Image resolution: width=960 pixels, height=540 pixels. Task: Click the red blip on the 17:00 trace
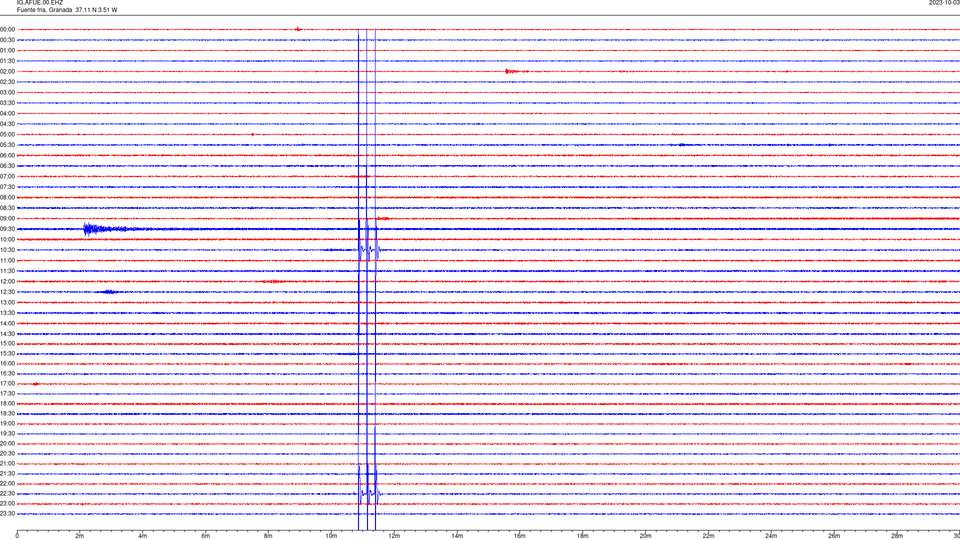coord(36,384)
